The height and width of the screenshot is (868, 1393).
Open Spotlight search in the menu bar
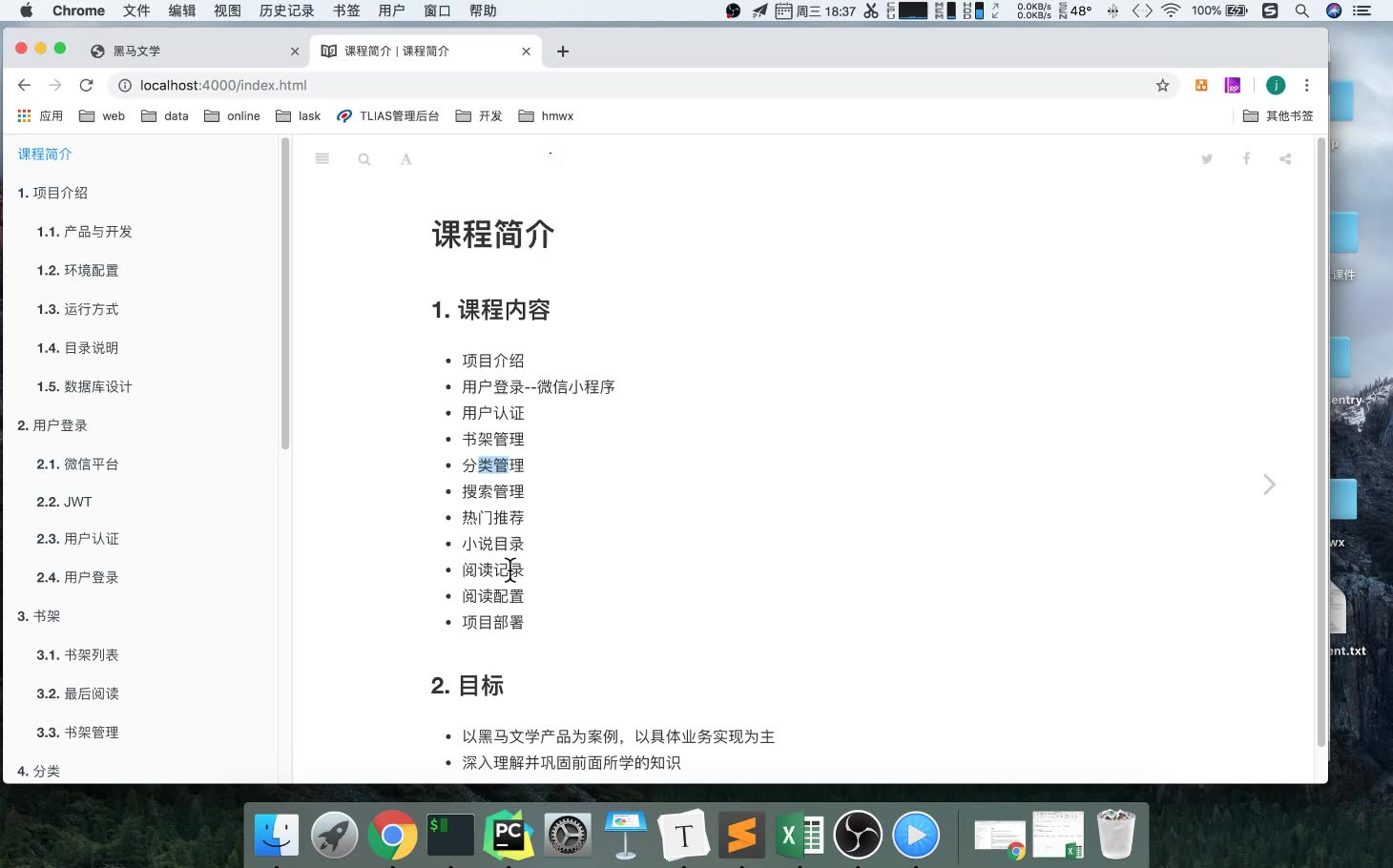coord(1301,10)
